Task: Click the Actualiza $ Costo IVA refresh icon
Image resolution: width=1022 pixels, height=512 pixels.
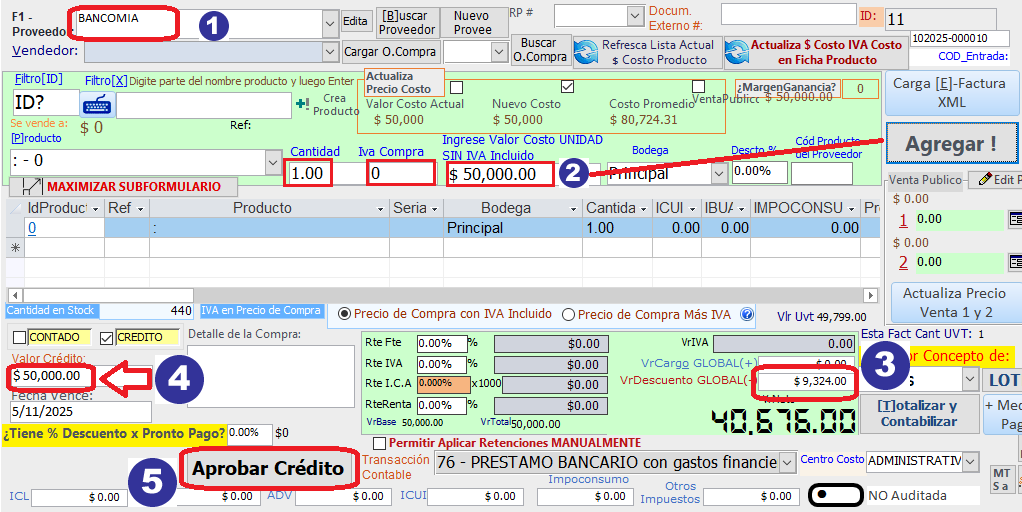Action: (x=737, y=52)
